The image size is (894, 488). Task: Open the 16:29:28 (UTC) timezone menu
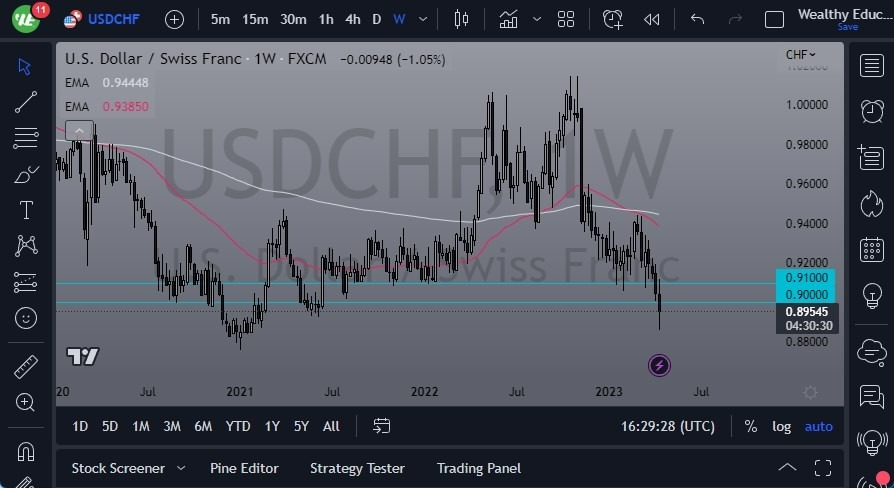(x=668, y=426)
